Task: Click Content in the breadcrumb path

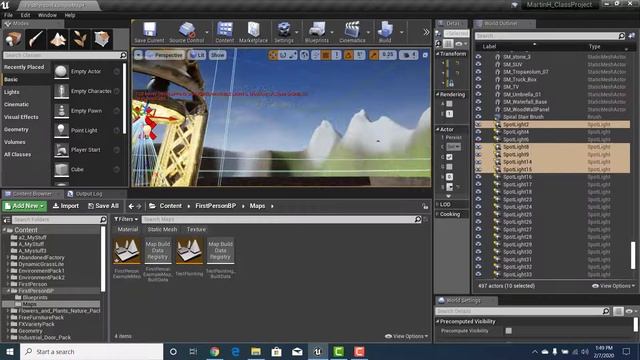Action: (171, 206)
